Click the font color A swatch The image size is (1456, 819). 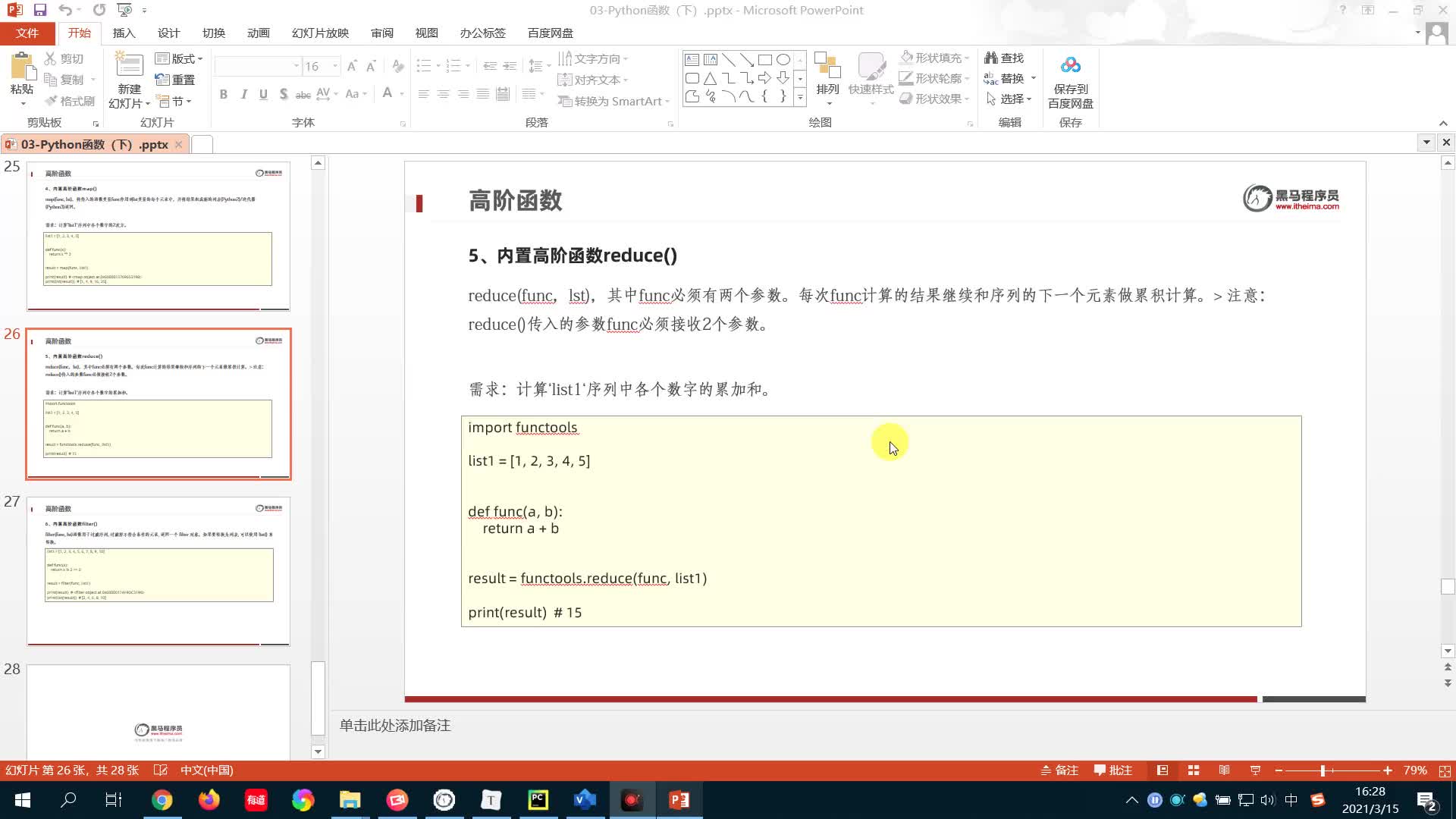point(388,94)
